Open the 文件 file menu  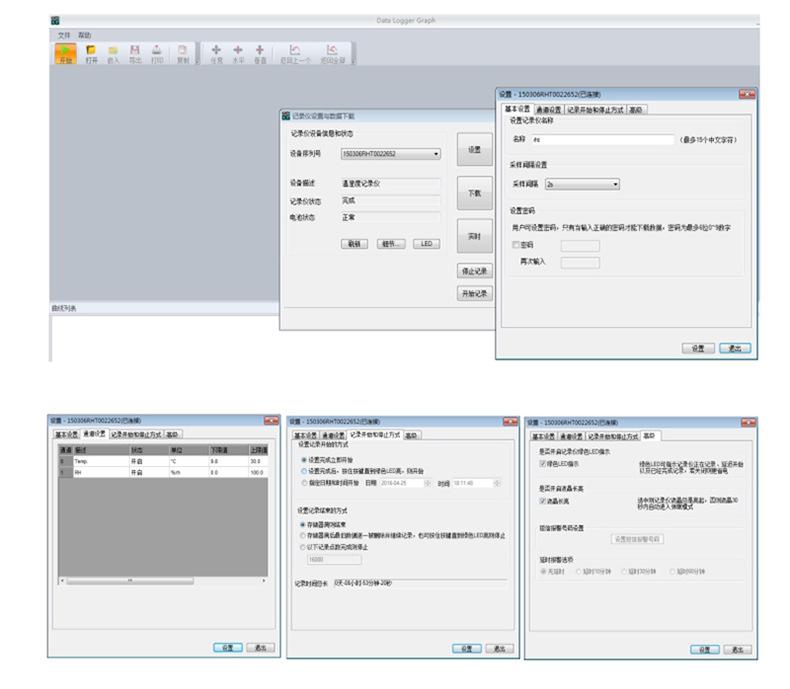[62, 35]
